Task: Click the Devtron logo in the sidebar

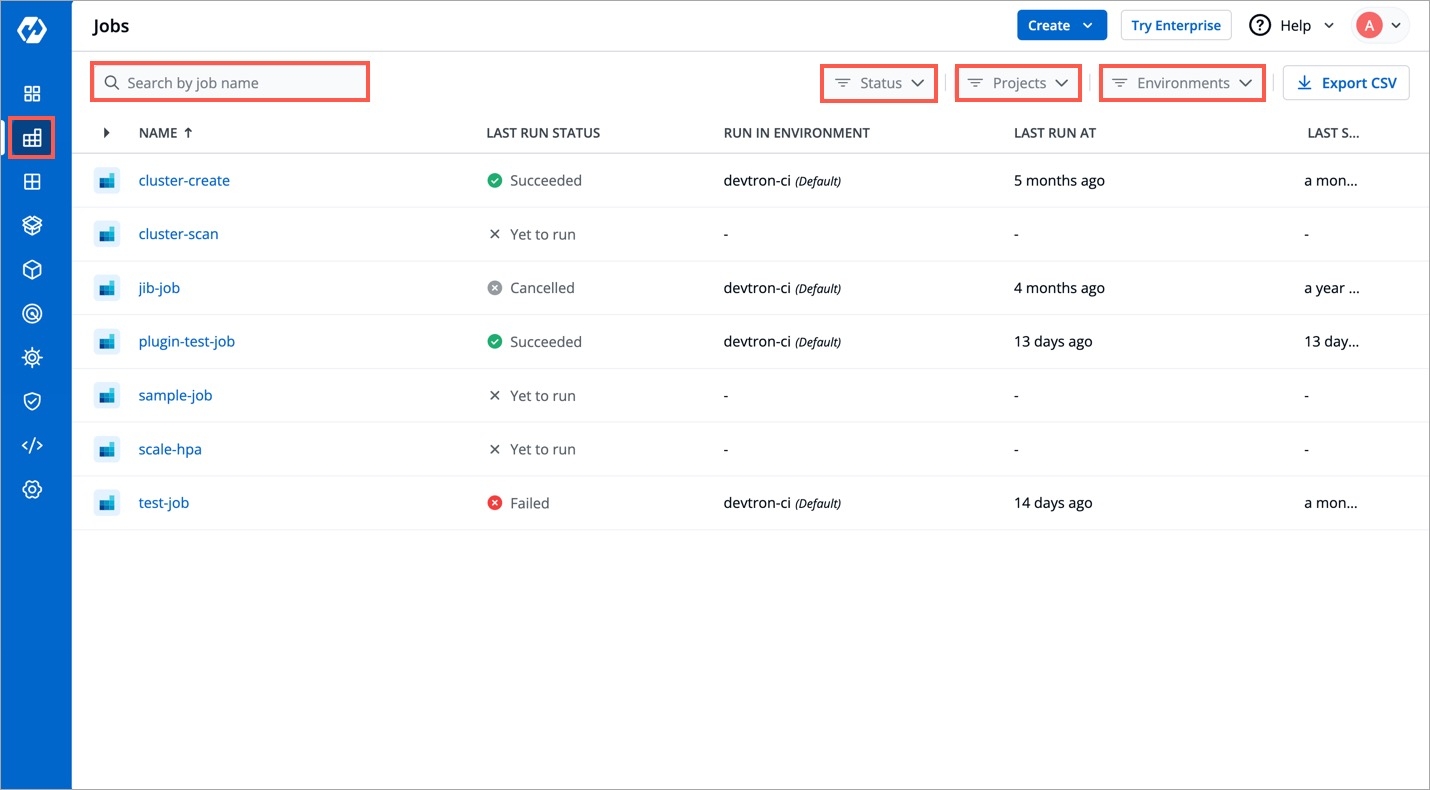Action: tap(32, 30)
